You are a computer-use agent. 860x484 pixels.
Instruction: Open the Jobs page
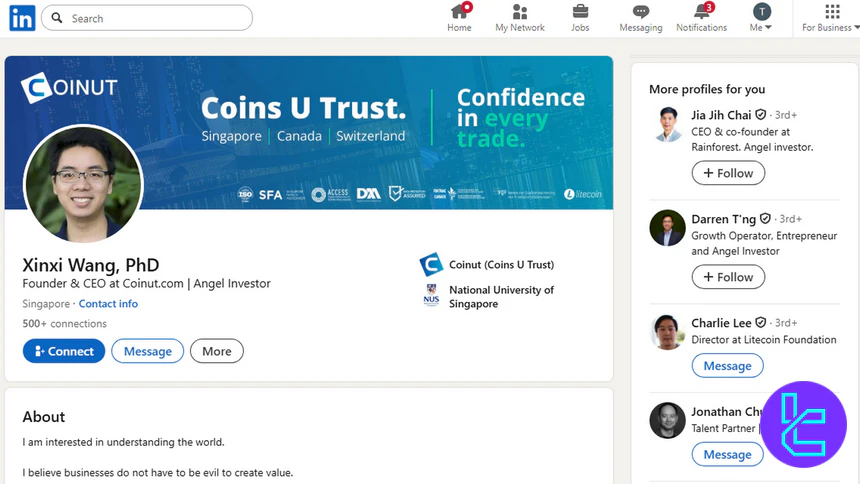pos(580,18)
